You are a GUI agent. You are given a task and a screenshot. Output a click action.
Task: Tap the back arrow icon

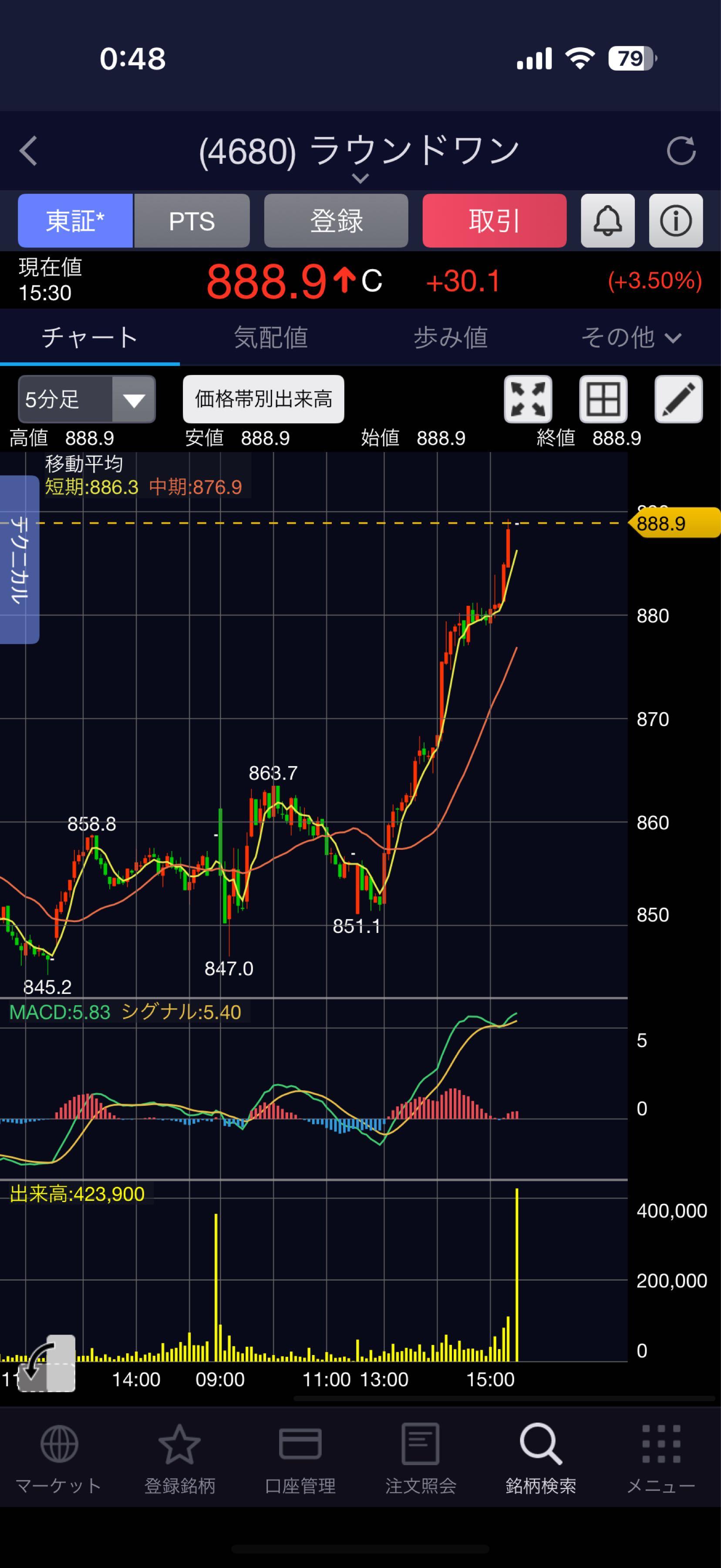[x=29, y=150]
